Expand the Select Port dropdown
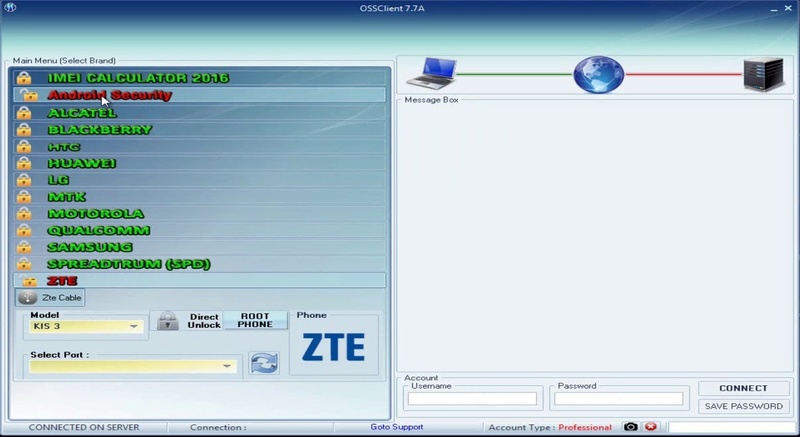 [133, 366]
